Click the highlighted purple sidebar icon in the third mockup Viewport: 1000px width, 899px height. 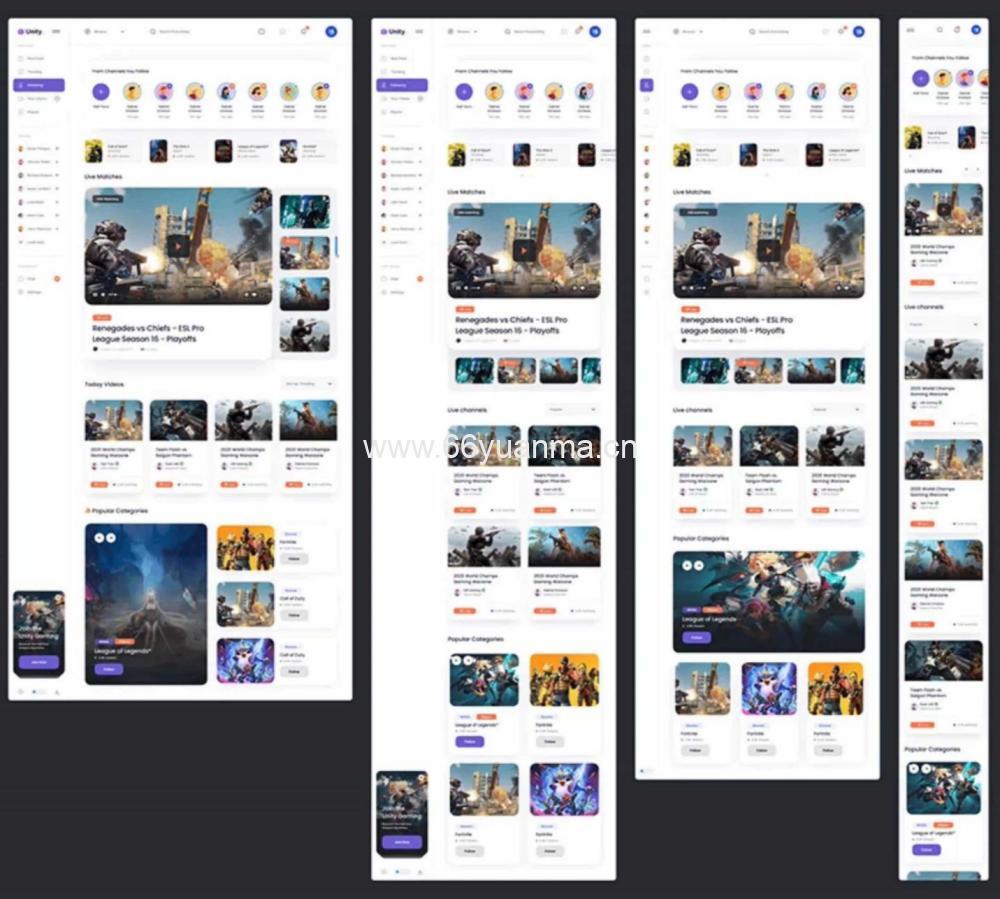click(x=647, y=85)
